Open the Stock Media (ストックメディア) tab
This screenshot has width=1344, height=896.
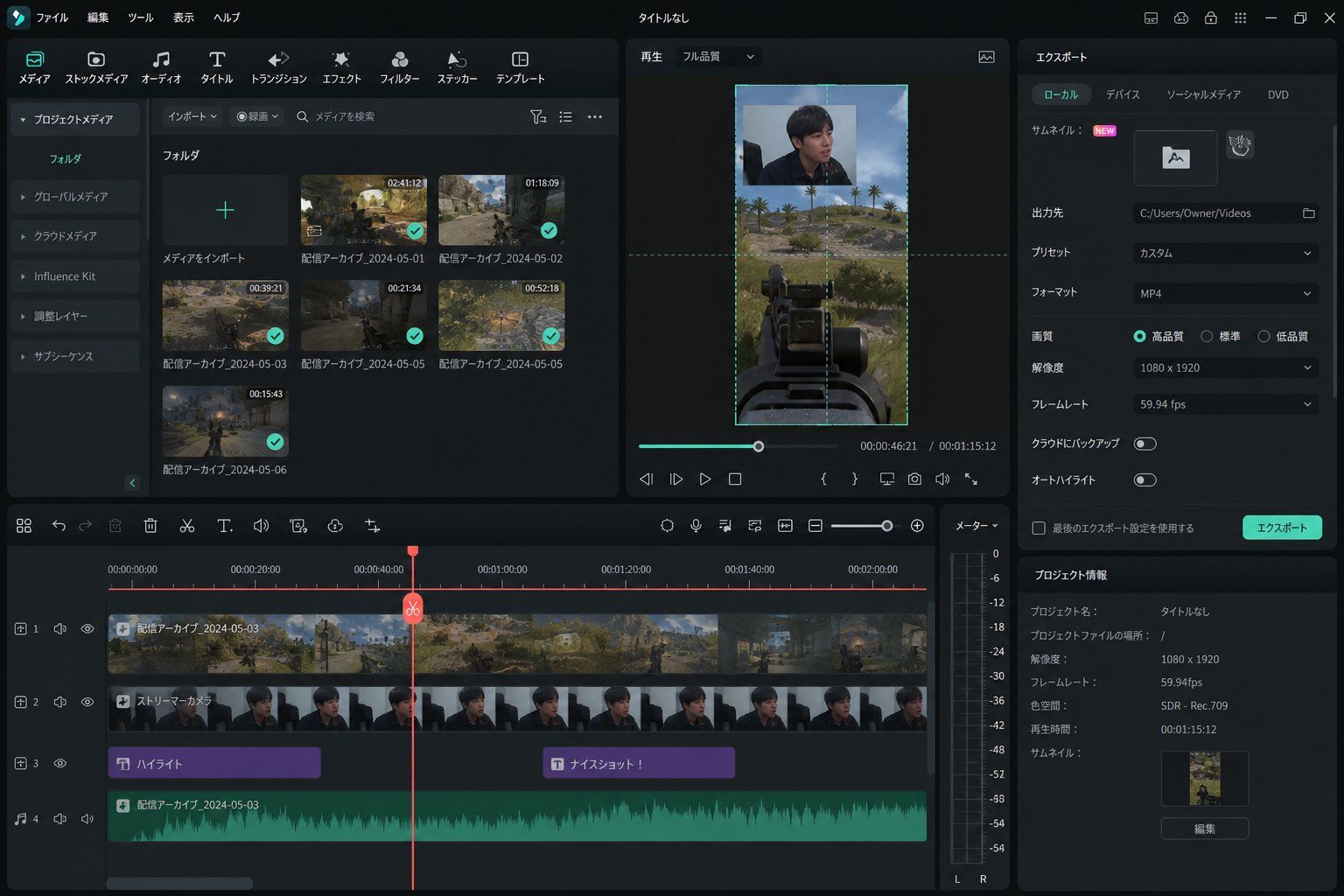(96, 67)
